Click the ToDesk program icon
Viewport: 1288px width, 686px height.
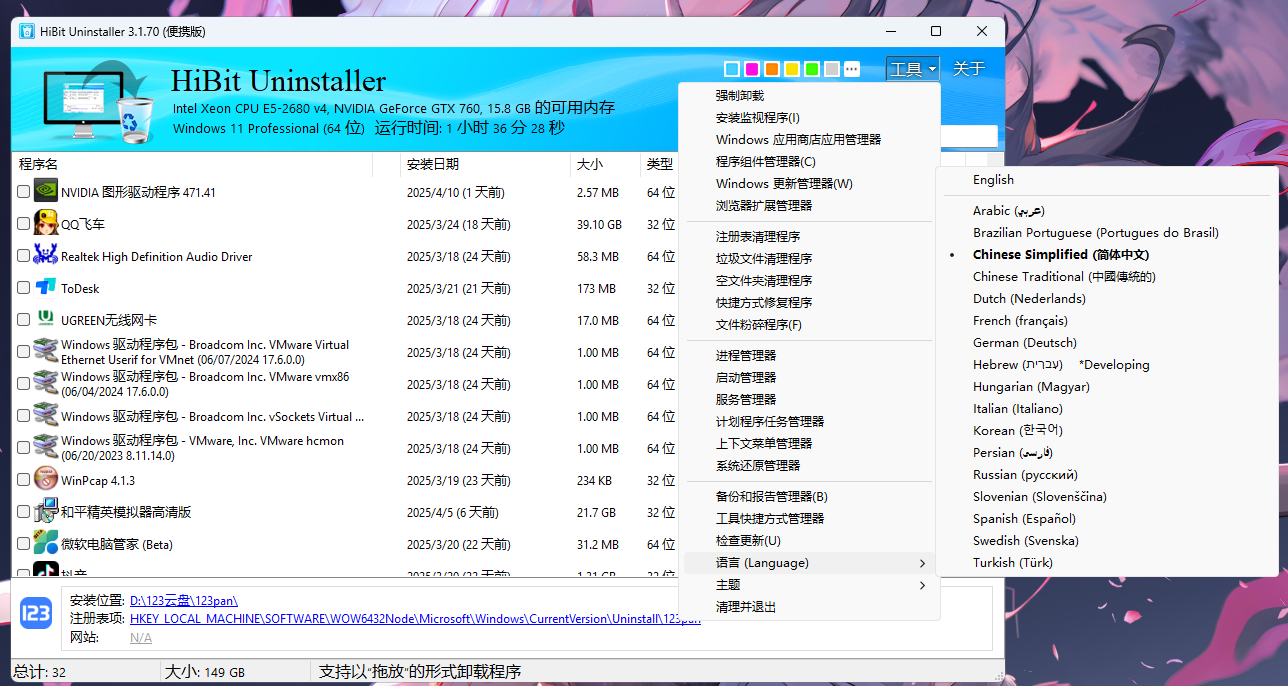tap(46, 288)
